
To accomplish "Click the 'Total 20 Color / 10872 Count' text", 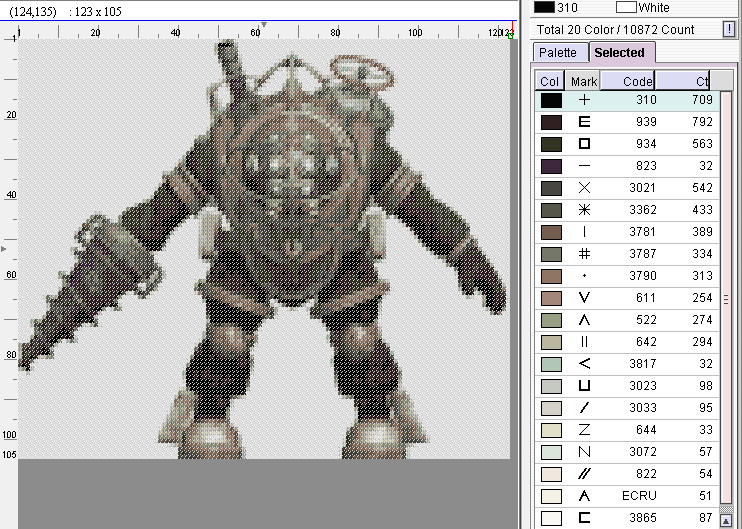I will [616, 30].
